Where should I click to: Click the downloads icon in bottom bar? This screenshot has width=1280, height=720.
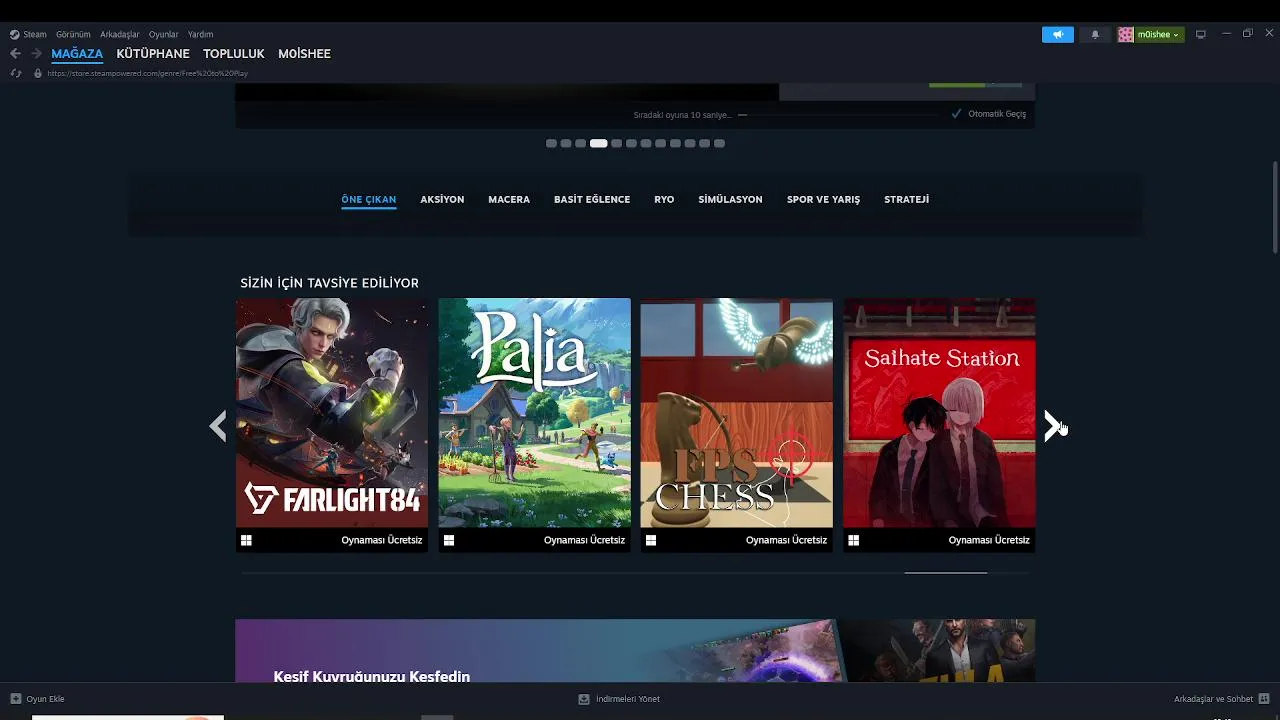pyautogui.click(x=584, y=699)
